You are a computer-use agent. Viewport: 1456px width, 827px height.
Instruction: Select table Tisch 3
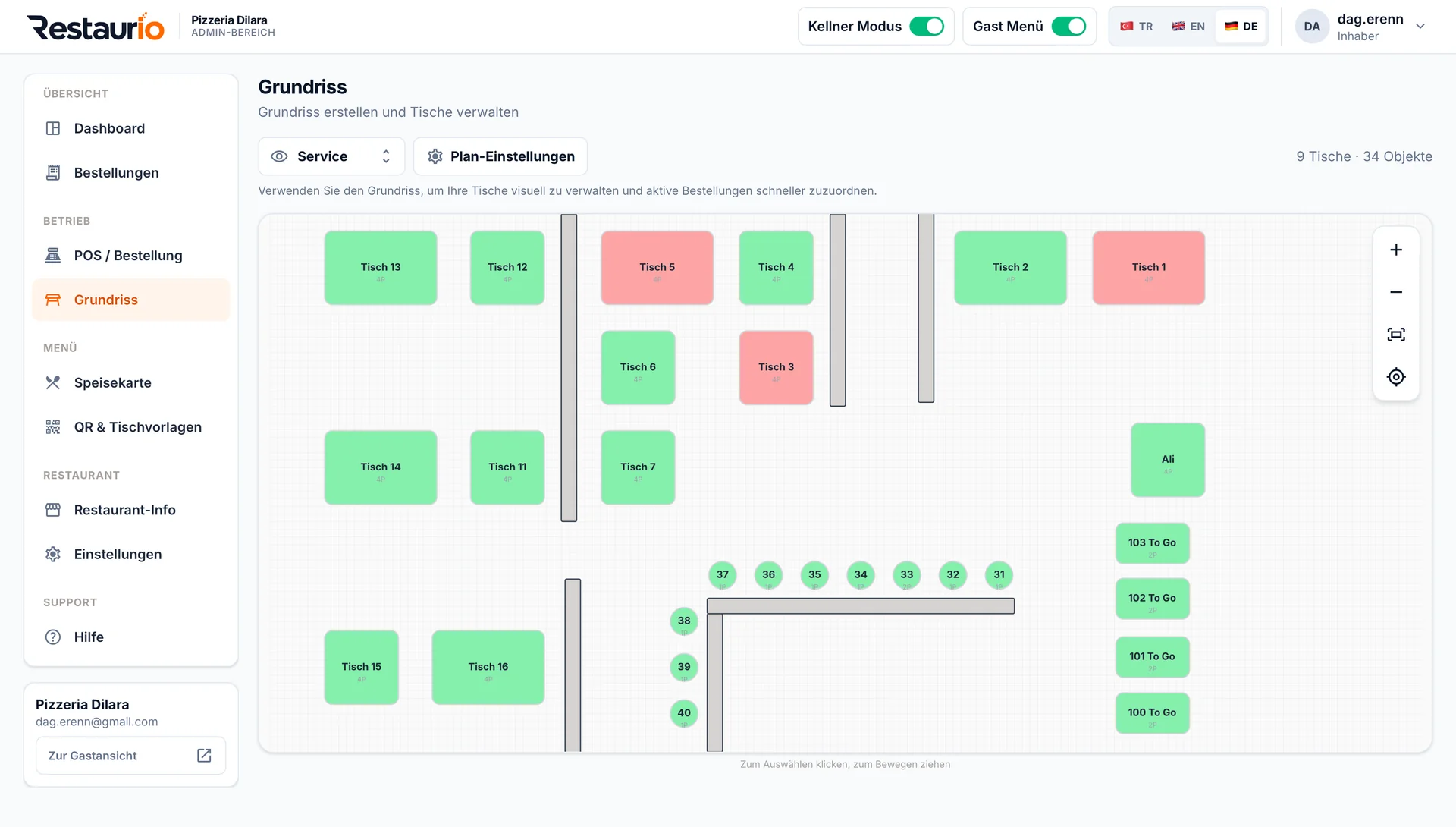coord(776,368)
